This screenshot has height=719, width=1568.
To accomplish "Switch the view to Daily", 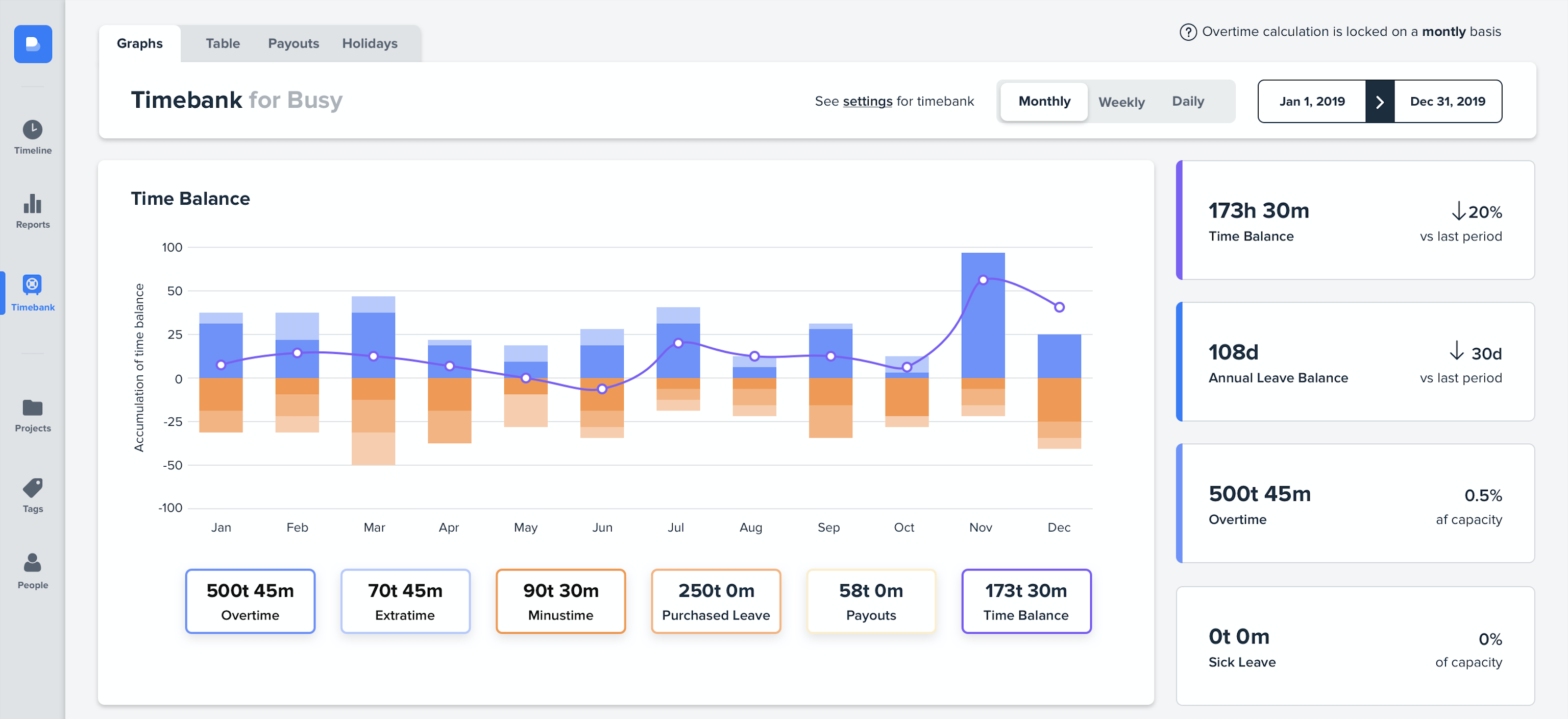I will point(1188,102).
